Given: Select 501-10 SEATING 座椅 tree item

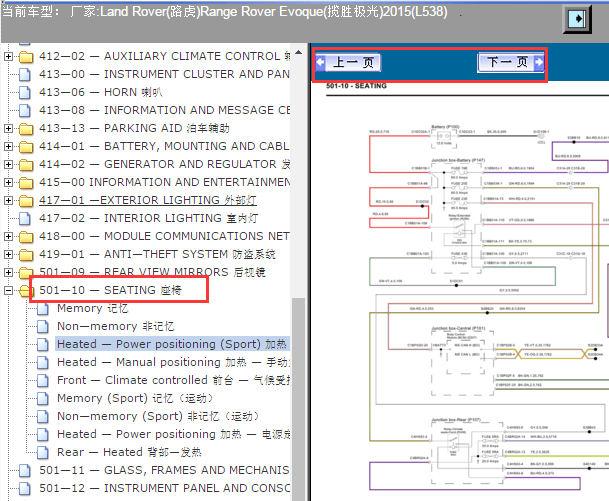Looking at the screenshot, I should click(x=110, y=290).
